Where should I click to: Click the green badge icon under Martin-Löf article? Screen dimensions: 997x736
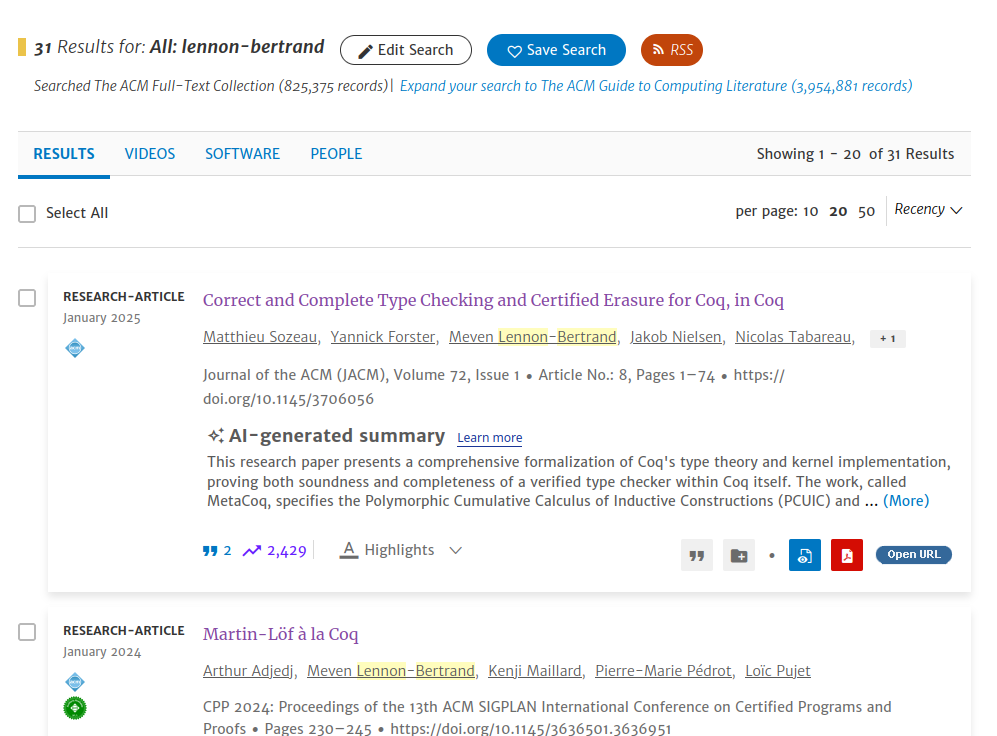75,708
